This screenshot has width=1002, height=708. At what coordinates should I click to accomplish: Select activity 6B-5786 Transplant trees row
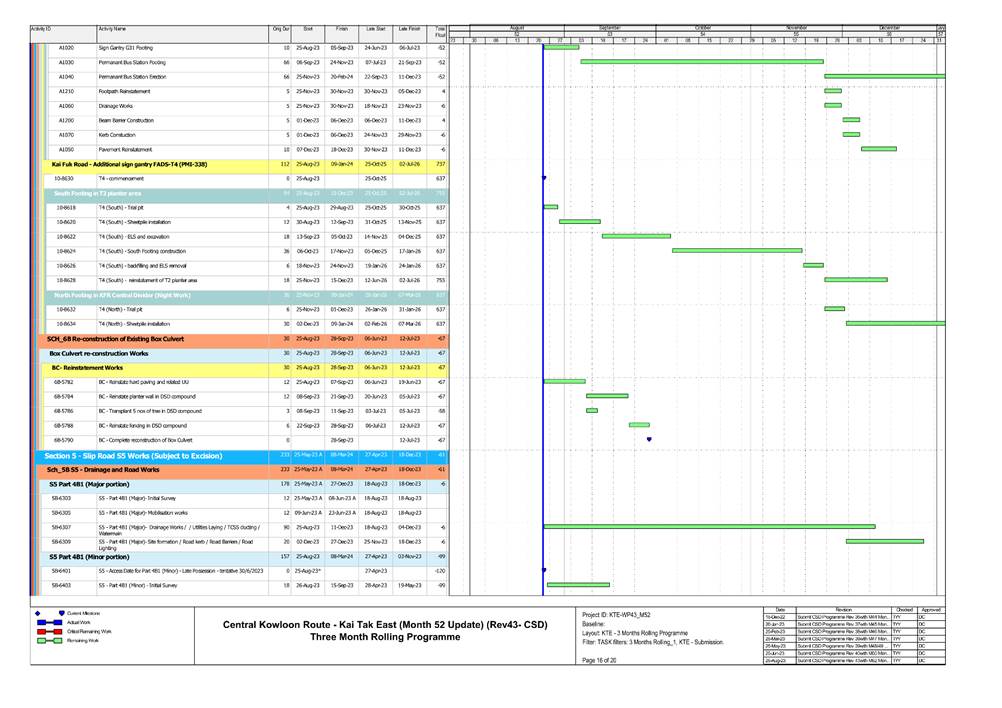150,411
